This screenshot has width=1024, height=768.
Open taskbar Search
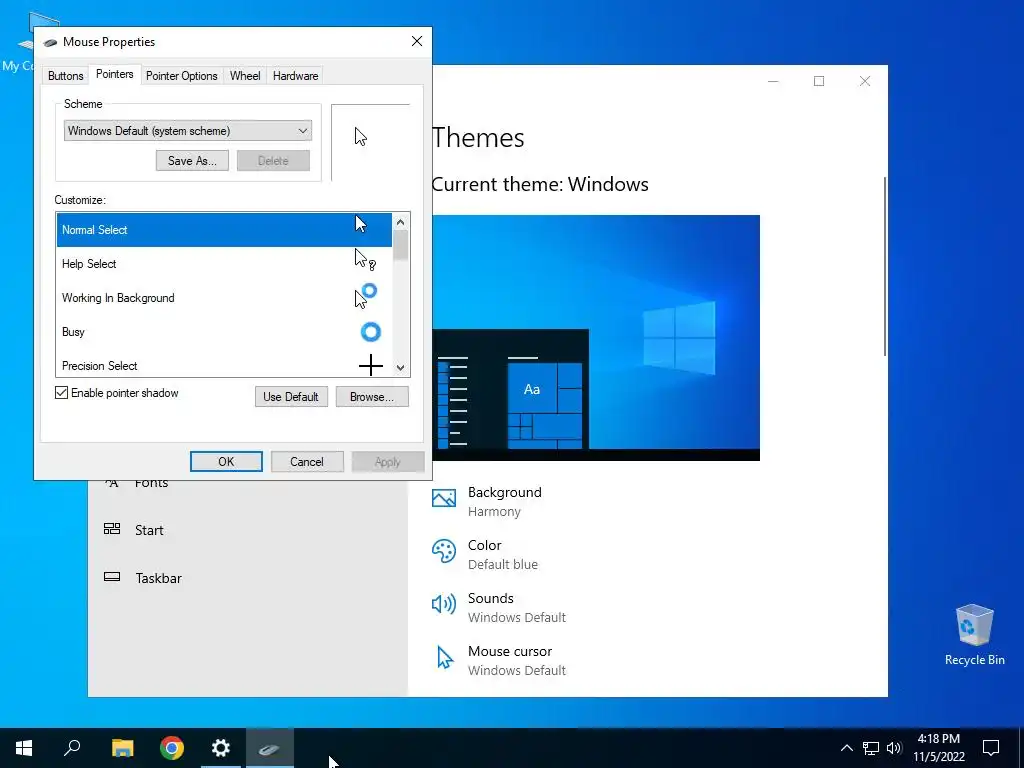point(72,748)
